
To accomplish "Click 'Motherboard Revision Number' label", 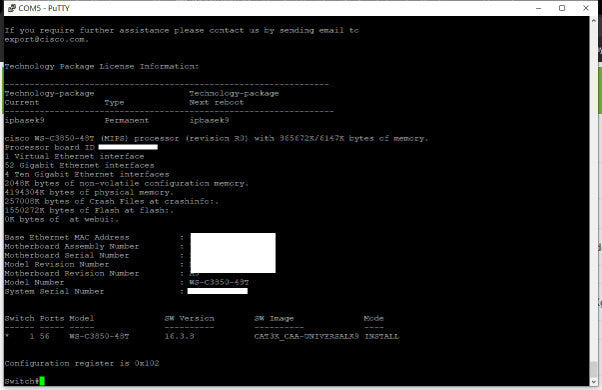I will coord(72,273).
